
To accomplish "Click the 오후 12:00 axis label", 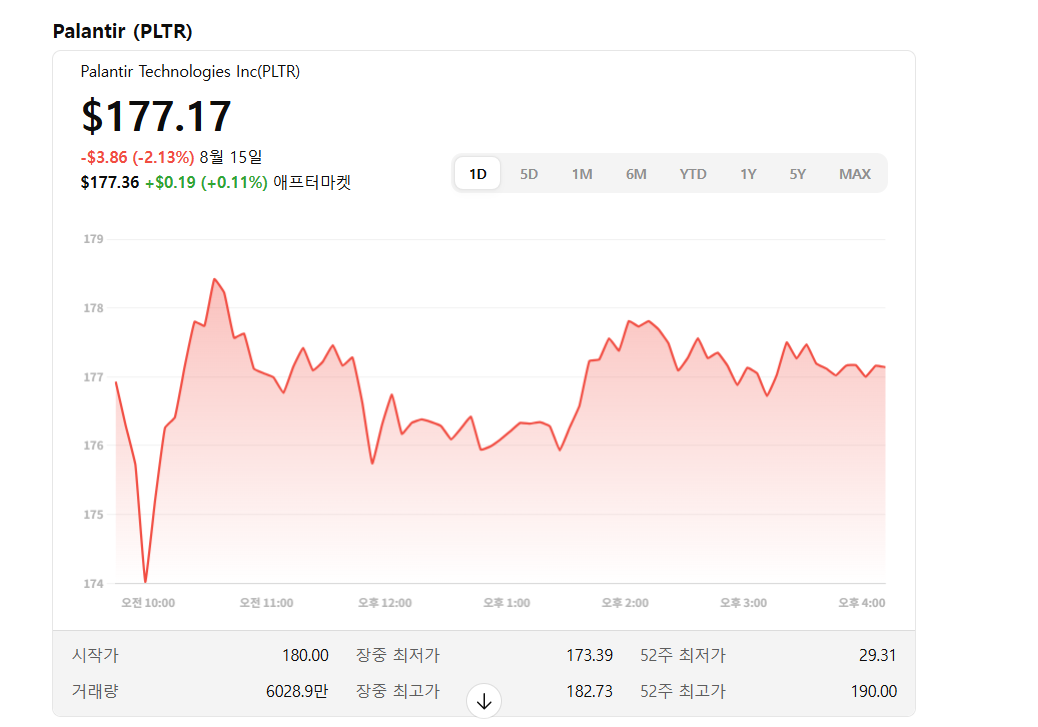I will tap(385, 603).
